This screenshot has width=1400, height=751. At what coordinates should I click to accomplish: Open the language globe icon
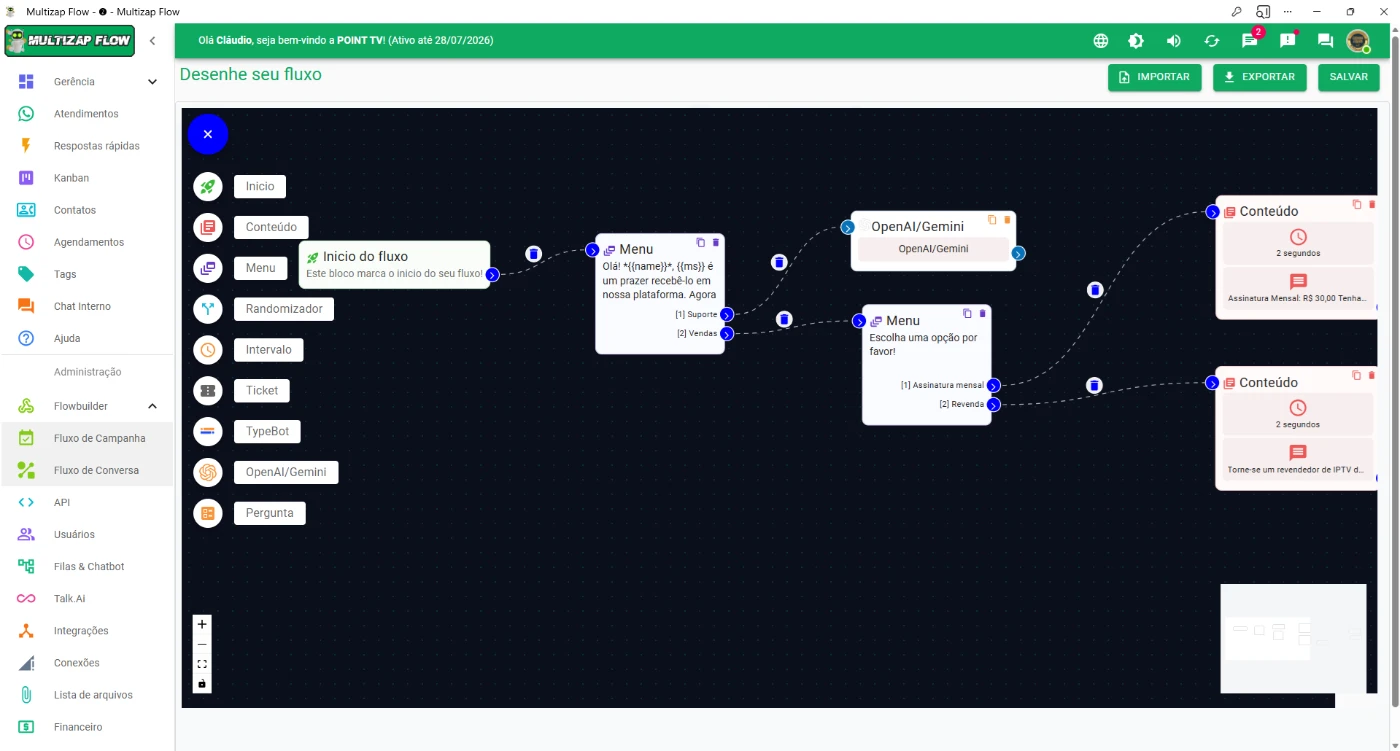tap(1100, 41)
